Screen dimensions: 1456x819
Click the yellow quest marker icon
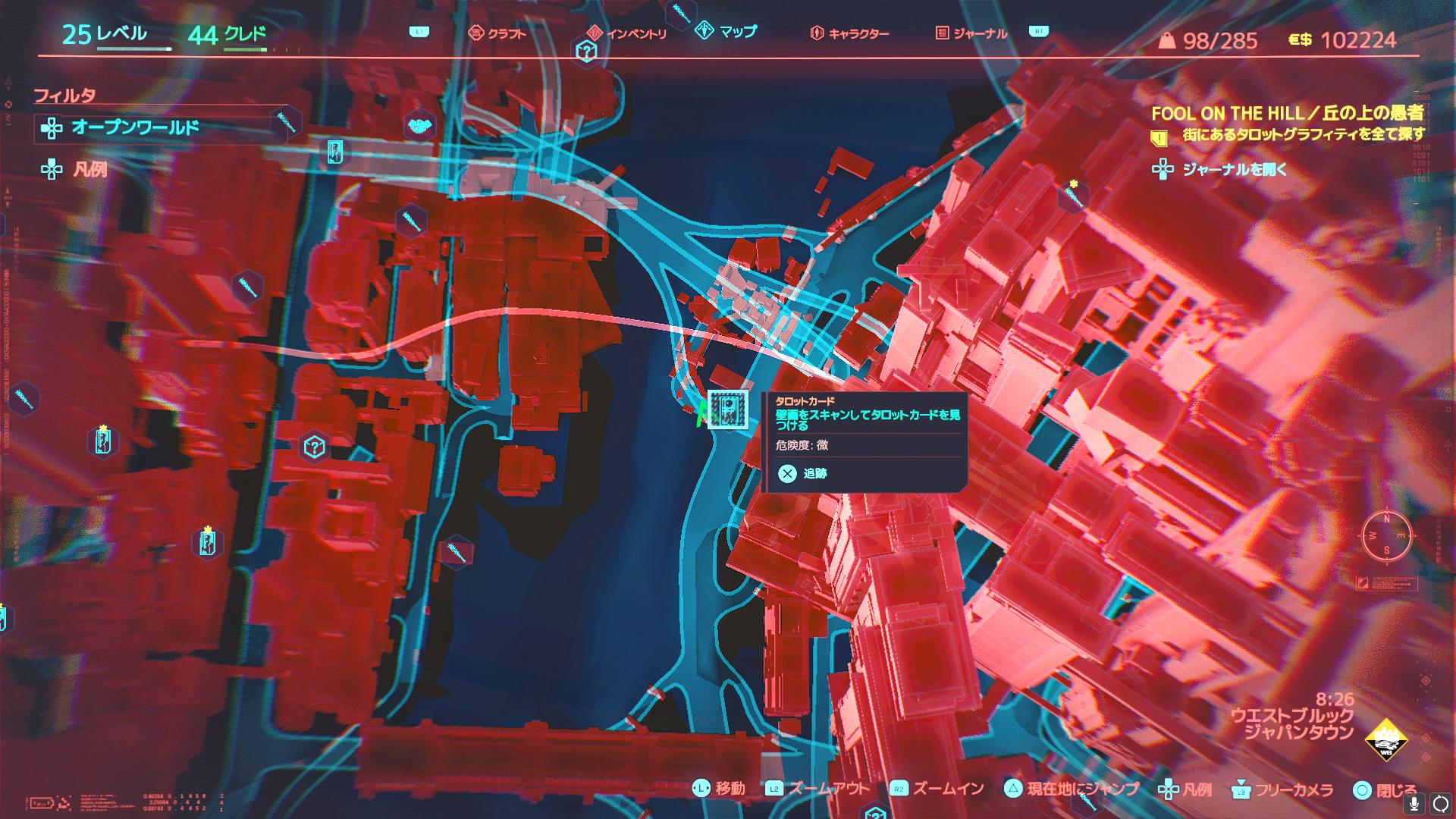click(1159, 137)
